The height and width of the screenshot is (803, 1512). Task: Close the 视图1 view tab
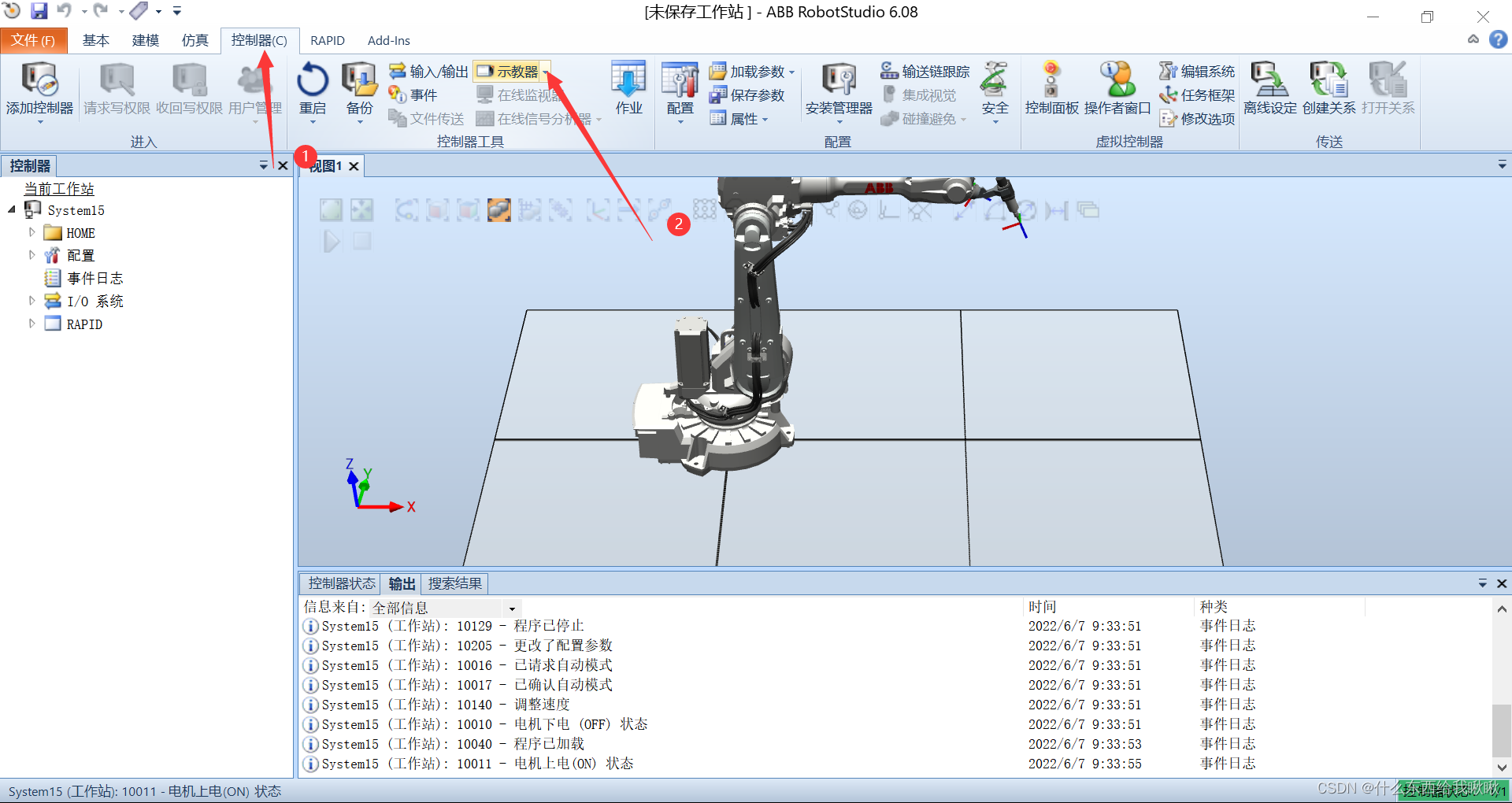354,166
